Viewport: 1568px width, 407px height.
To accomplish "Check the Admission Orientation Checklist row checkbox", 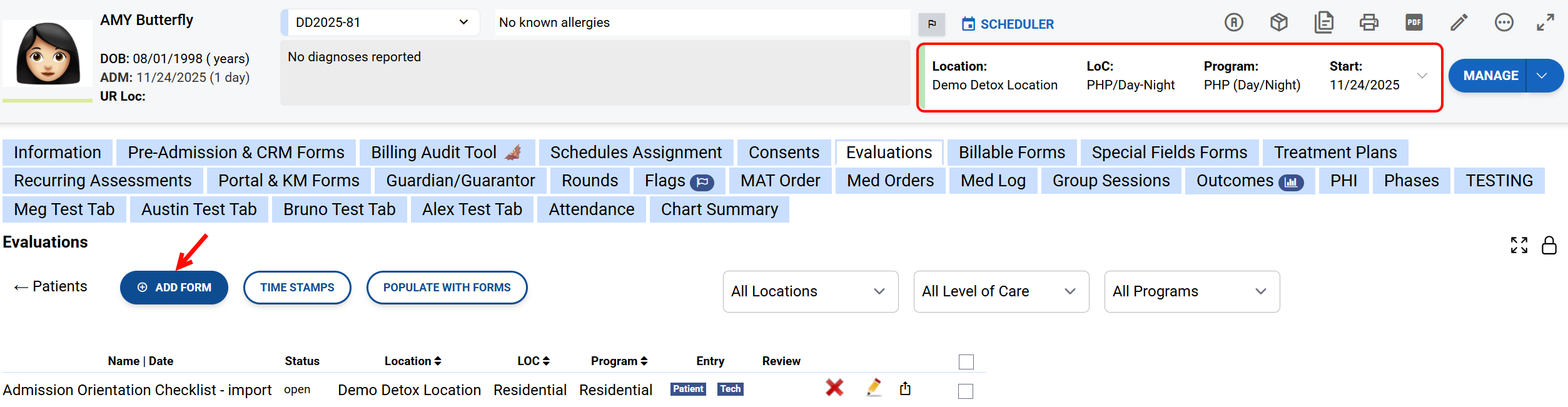I will tap(966, 391).
